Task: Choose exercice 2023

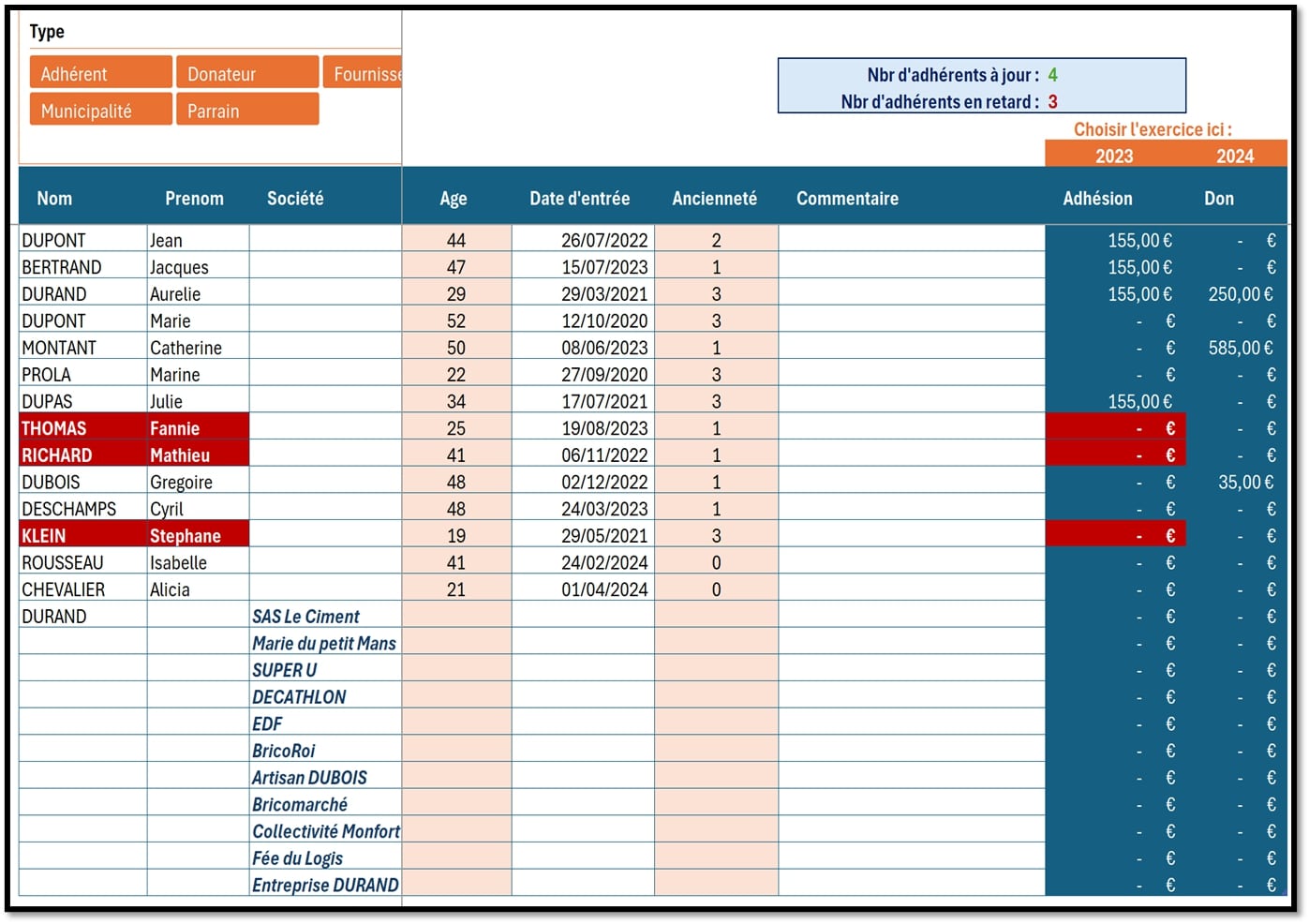Action: pos(1114,156)
